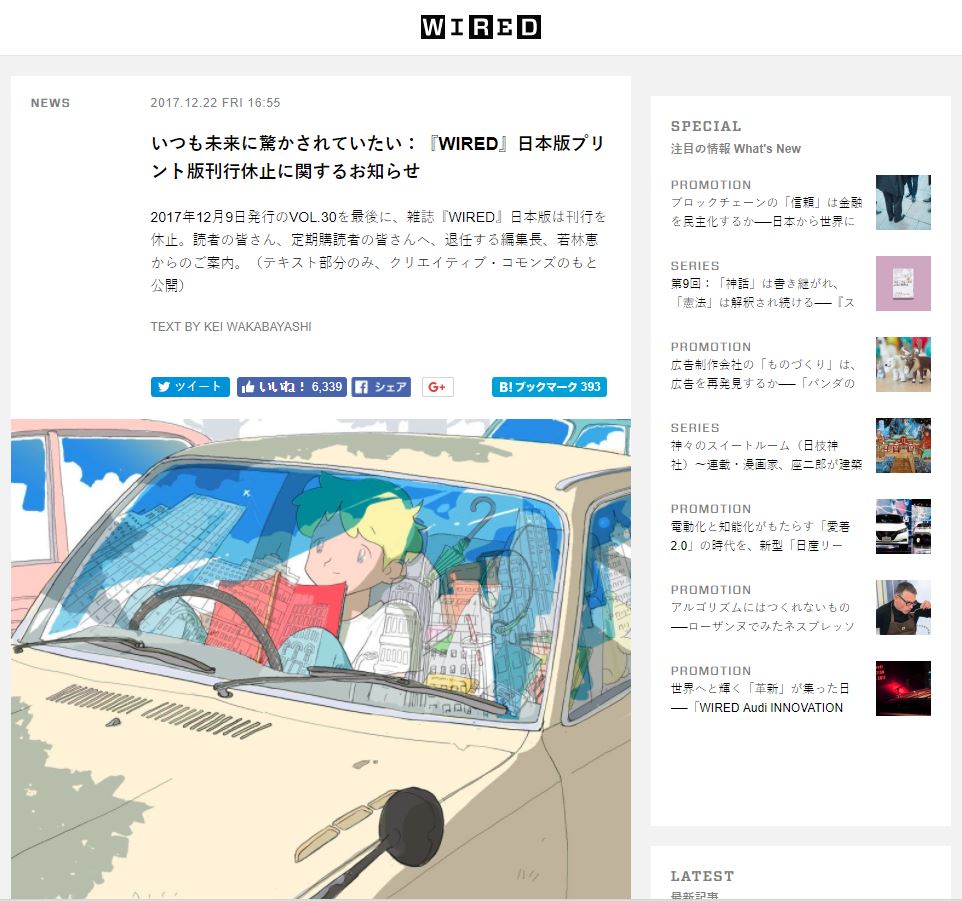
Task: Click the man with glasses thumbnail
Action: click(x=903, y=607)
